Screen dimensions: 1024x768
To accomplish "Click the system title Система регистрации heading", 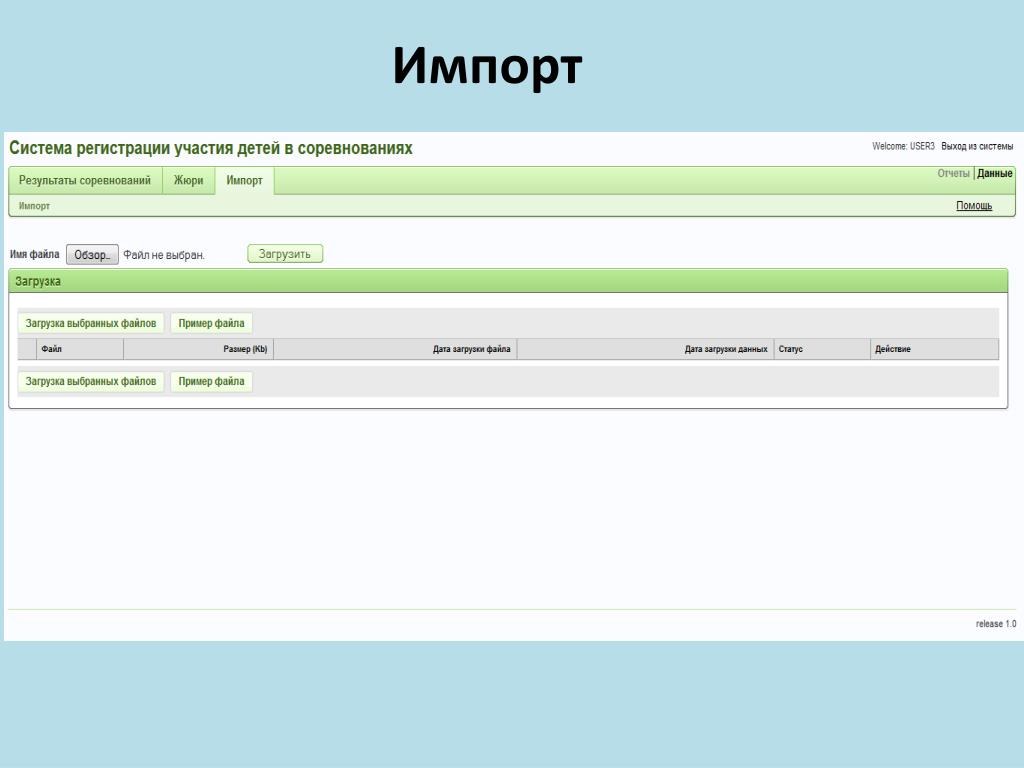I will (x=211, y=148).
